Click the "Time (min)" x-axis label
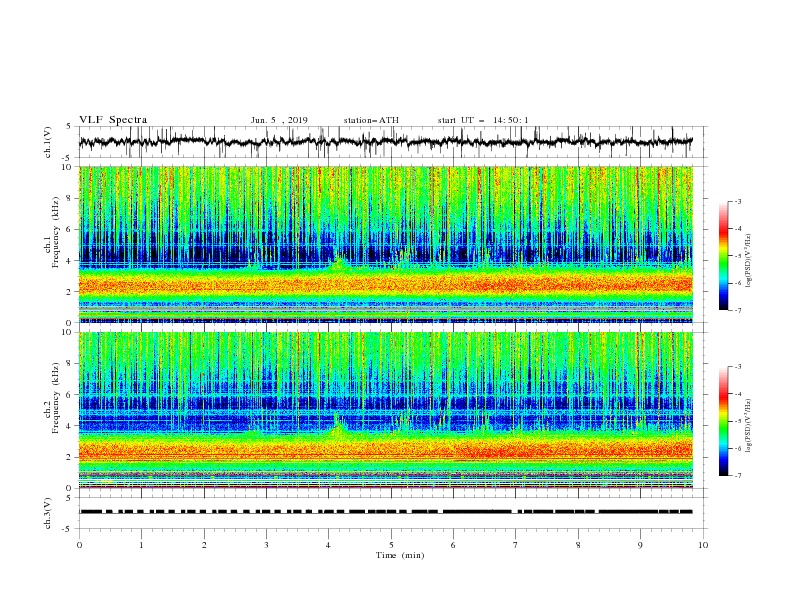Viewport: 792px width, 612px height. click(x=400, y=555)
